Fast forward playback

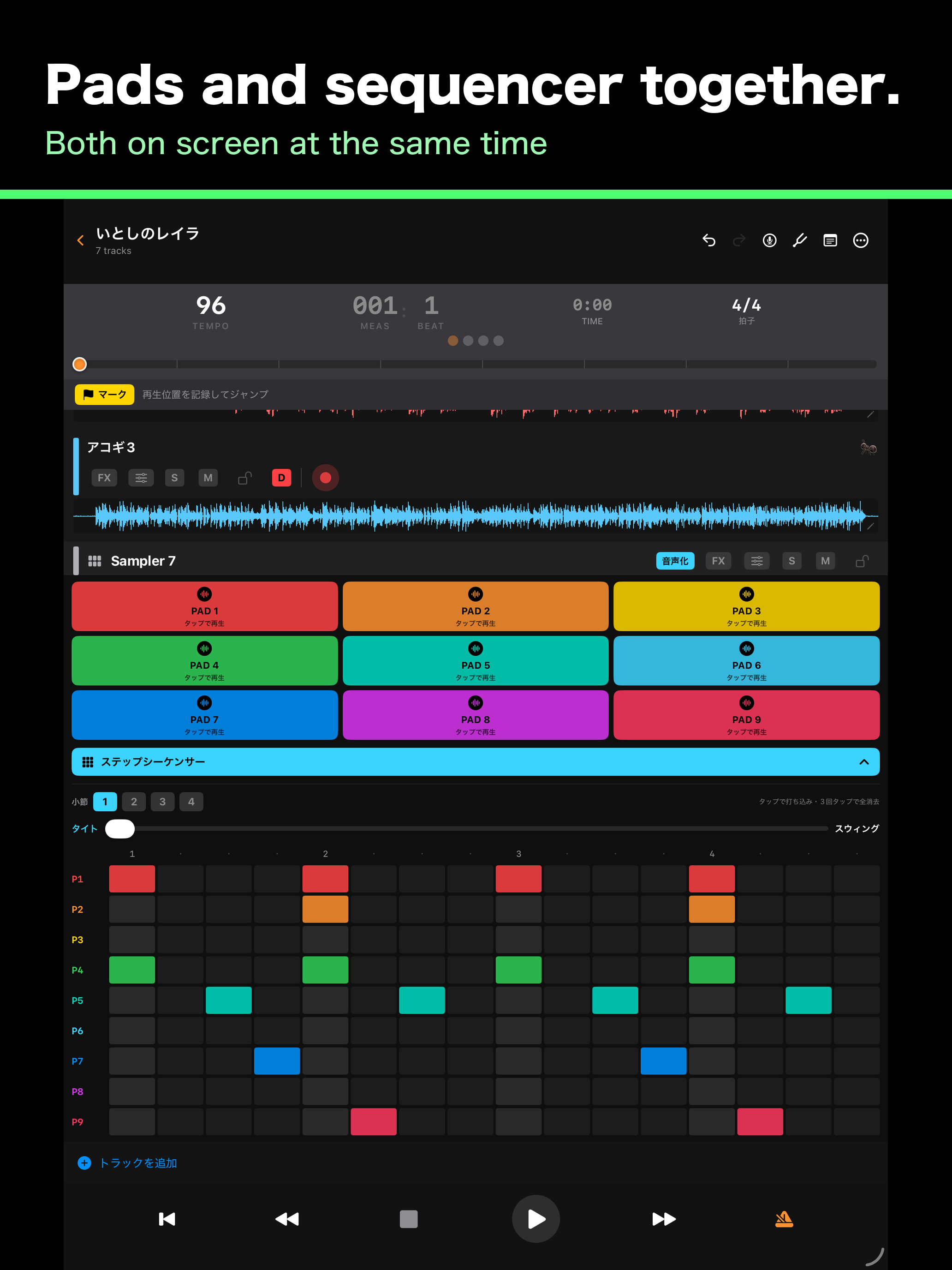664,1218
